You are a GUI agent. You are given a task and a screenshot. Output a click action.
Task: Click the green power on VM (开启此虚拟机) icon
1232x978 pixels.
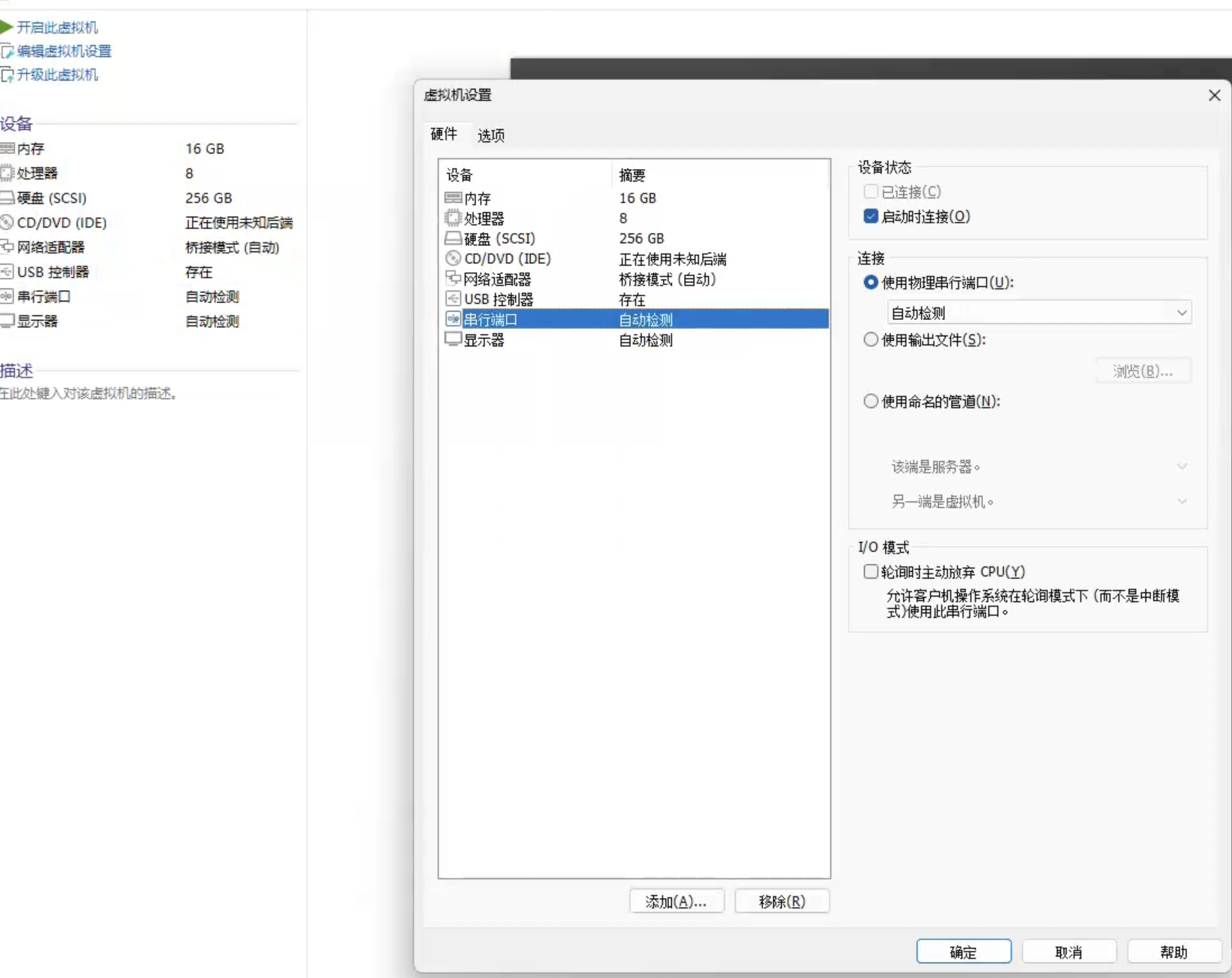pyautogui.click(x=7, y=28)
